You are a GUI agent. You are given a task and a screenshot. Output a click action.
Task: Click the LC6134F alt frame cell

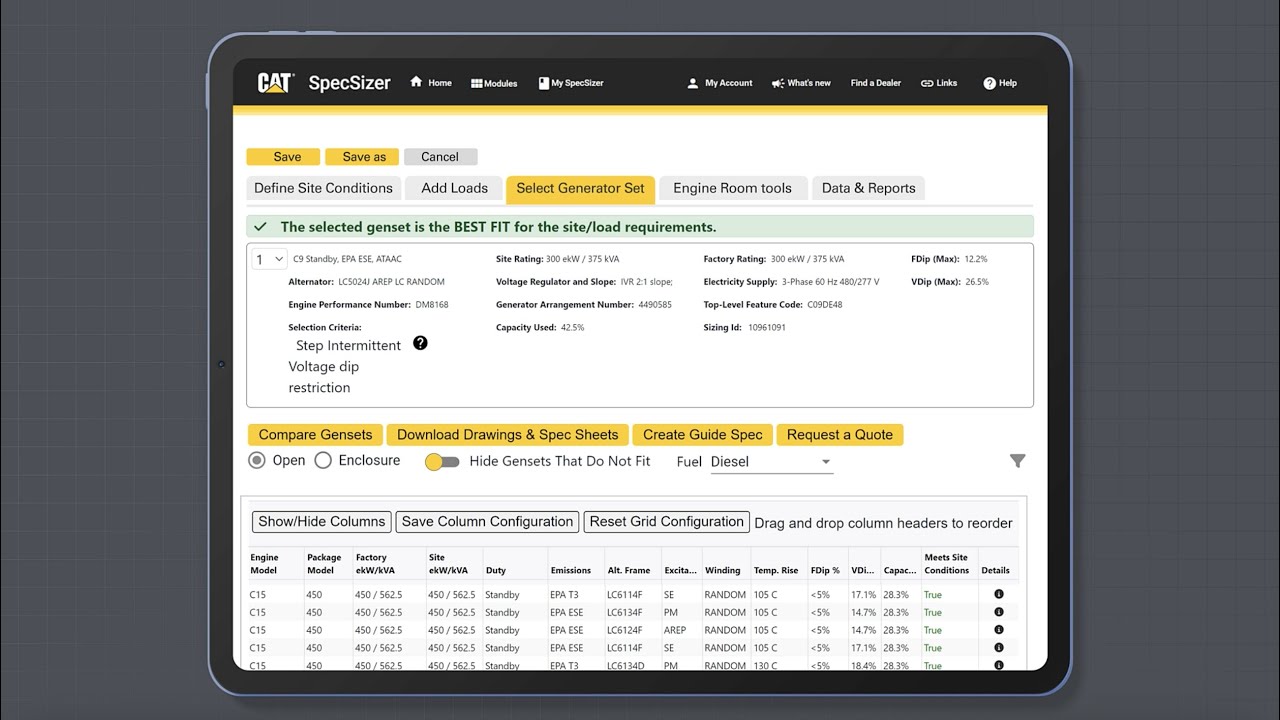[x=625, y=612]
